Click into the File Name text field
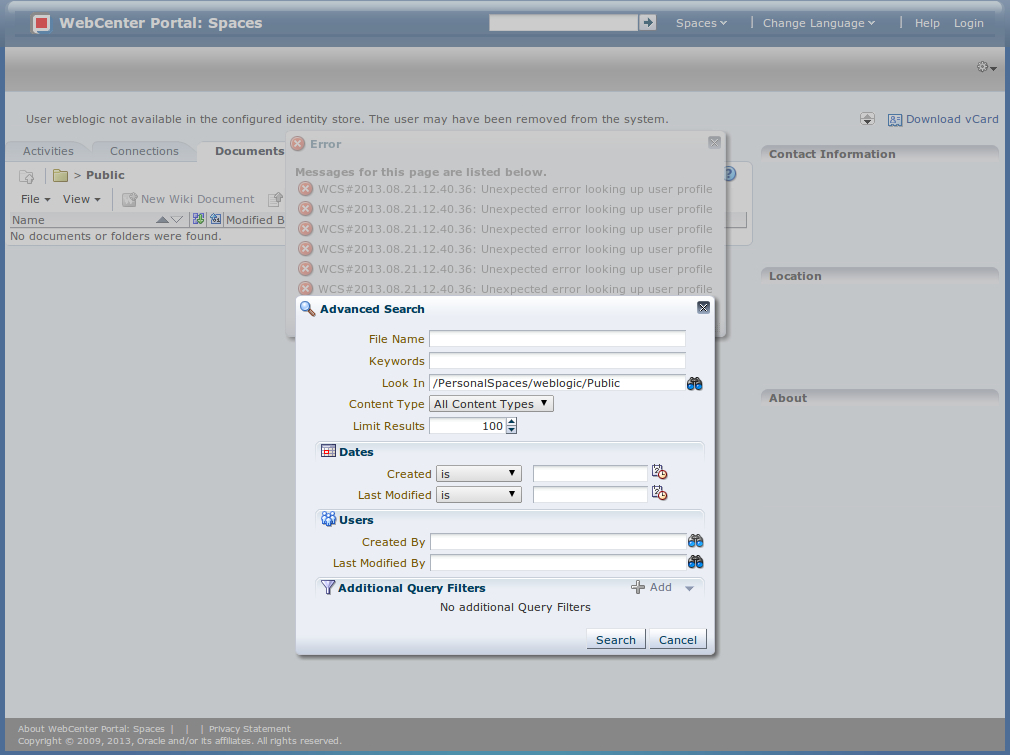1010x755 pixels. click(557, 339)
